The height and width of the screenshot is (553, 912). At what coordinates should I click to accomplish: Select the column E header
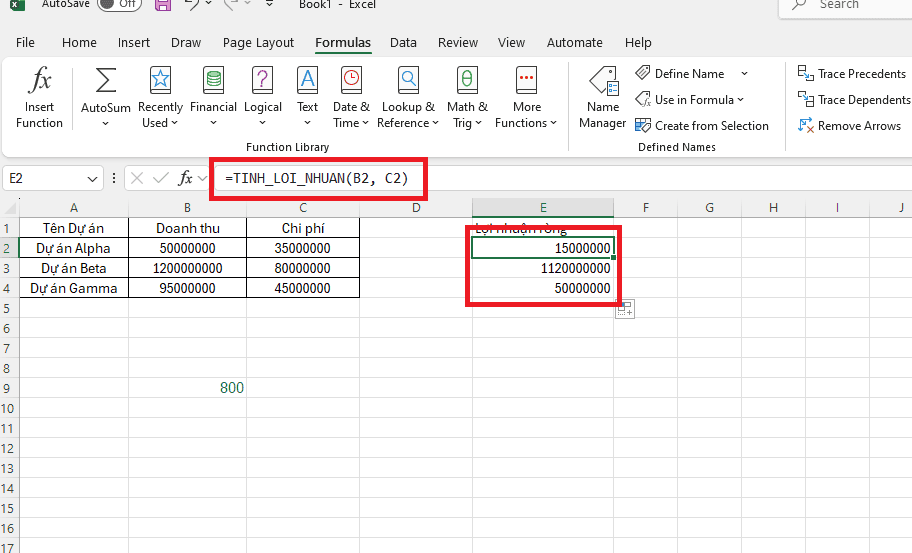(543, 208)
